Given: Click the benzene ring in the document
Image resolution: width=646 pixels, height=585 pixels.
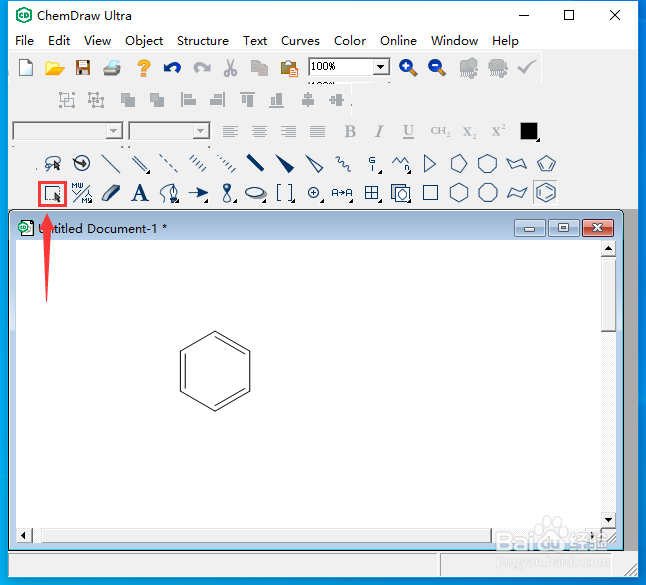Looking at the screenshot, I should (x=215, y=371).
